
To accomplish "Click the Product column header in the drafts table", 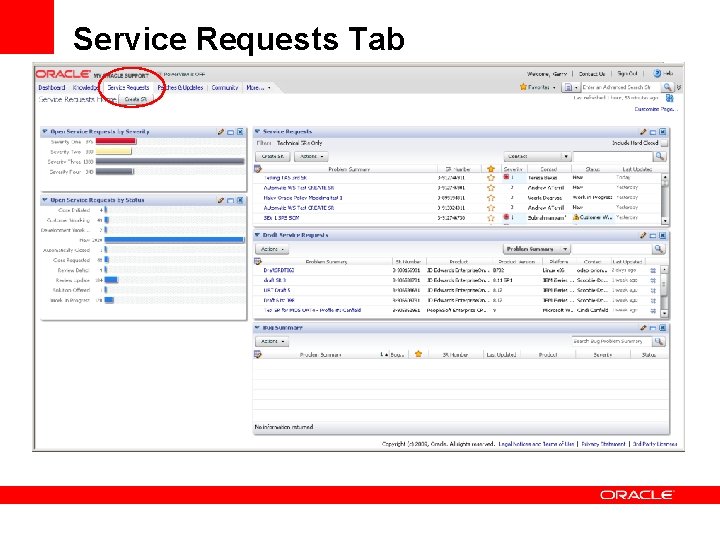I will pos(458,262).
